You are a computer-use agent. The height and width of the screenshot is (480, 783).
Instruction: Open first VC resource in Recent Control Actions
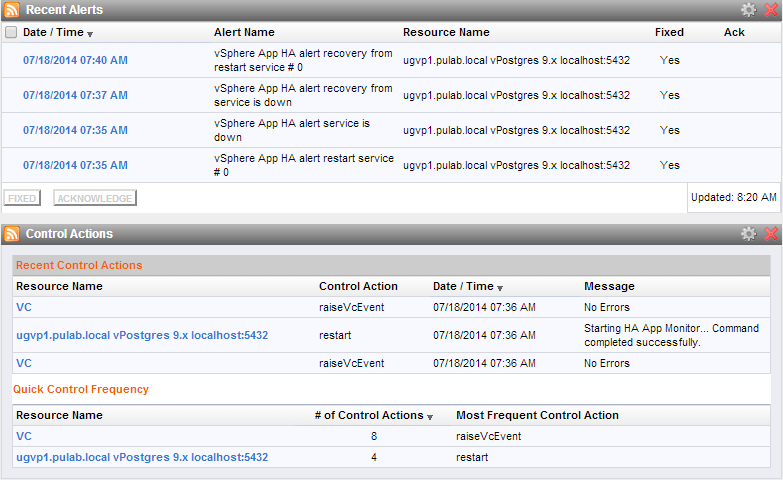click(x=24, y=307)
